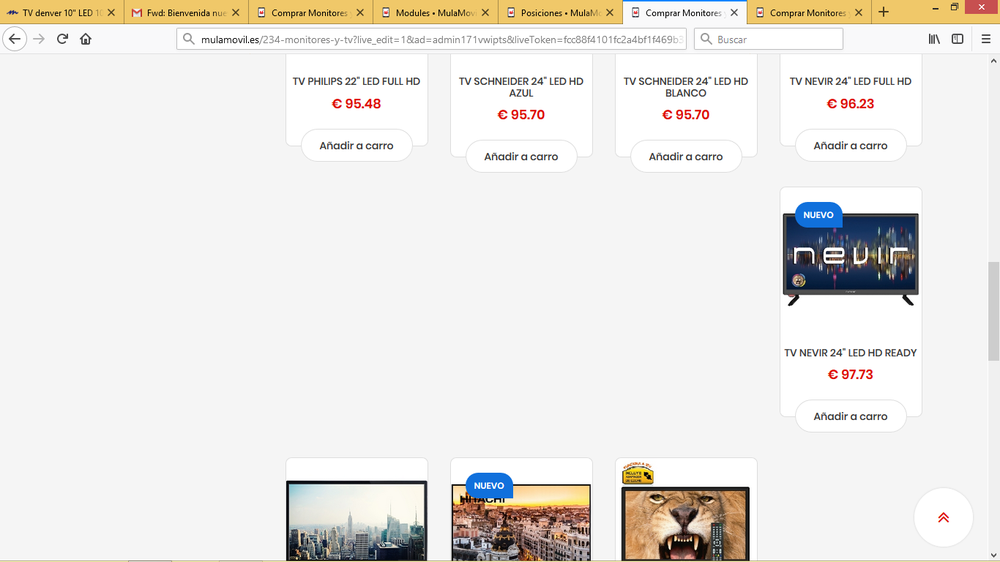Open the Hitachi TV product image

click(521, 522)
